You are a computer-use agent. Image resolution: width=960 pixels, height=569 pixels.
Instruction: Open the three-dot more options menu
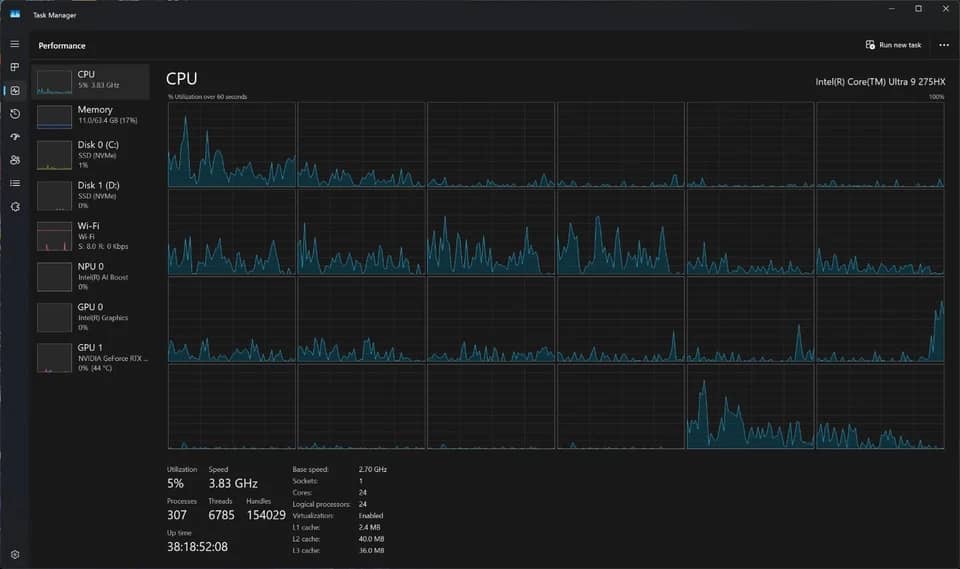click(943, 45)
